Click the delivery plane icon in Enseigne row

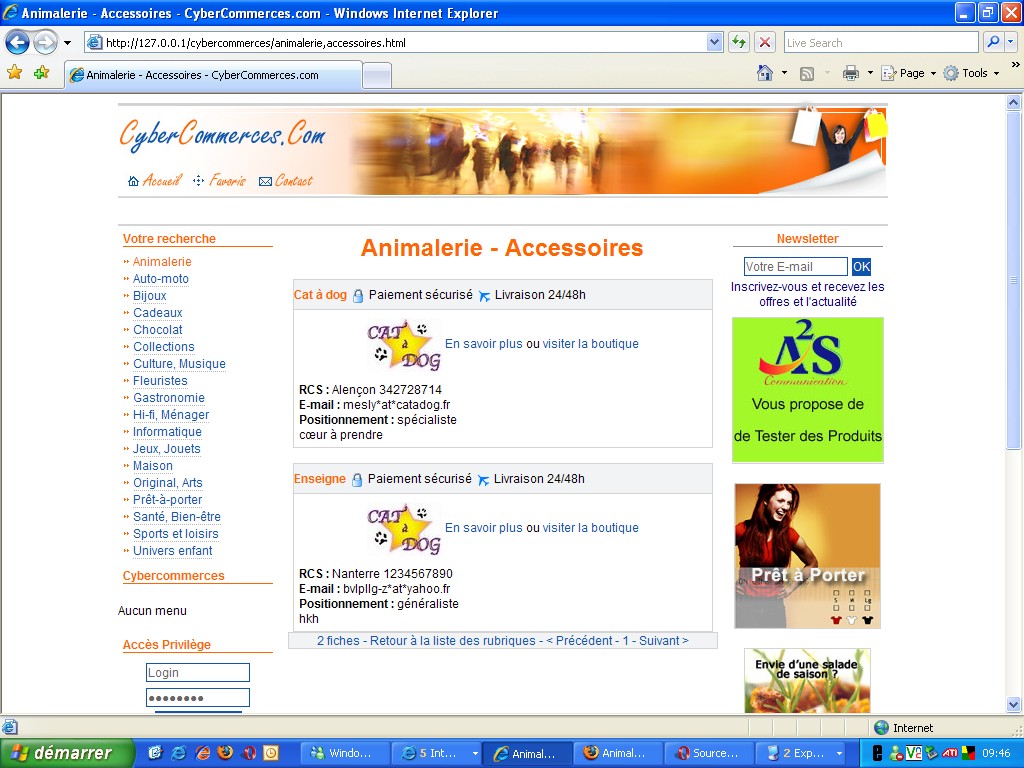click(483, 480)
